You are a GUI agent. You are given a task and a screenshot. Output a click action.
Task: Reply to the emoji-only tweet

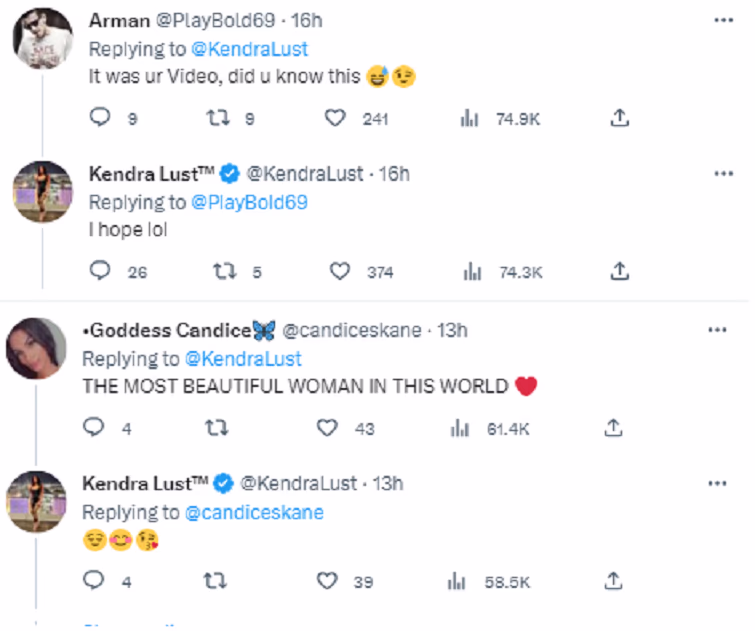(x=93, y=581)
